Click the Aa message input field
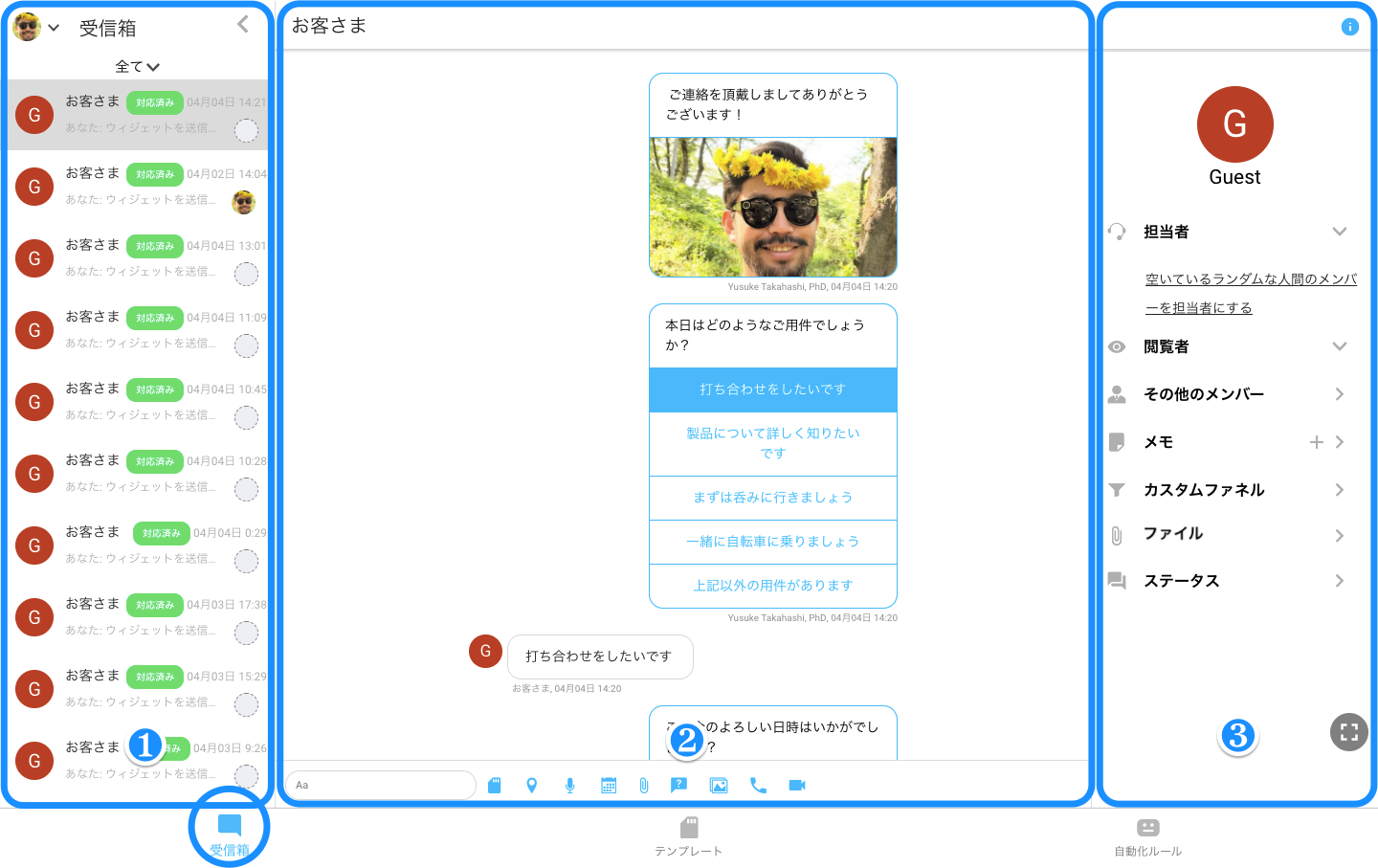This screenshot has height=868, width=1378. [x=380, y=785]
